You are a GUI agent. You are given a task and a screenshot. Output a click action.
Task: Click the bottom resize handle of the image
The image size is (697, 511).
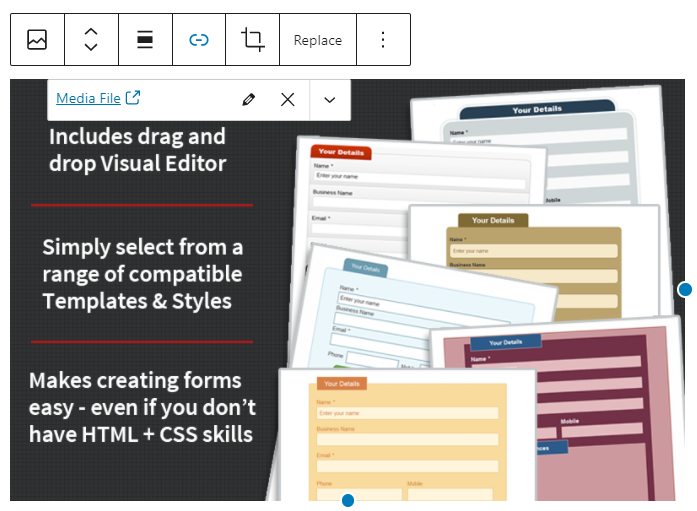348,500
